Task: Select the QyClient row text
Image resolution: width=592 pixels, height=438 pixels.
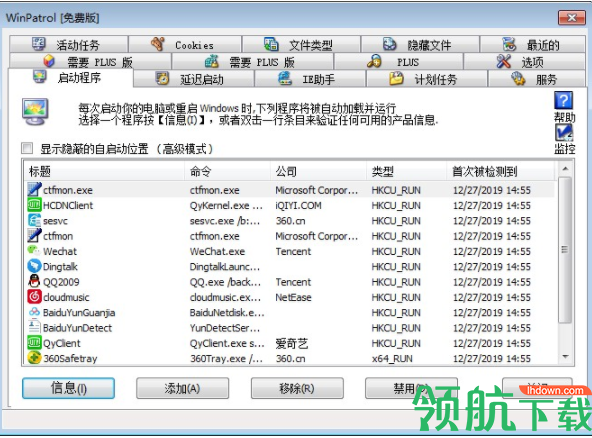Action: click(x=62, y=344)
